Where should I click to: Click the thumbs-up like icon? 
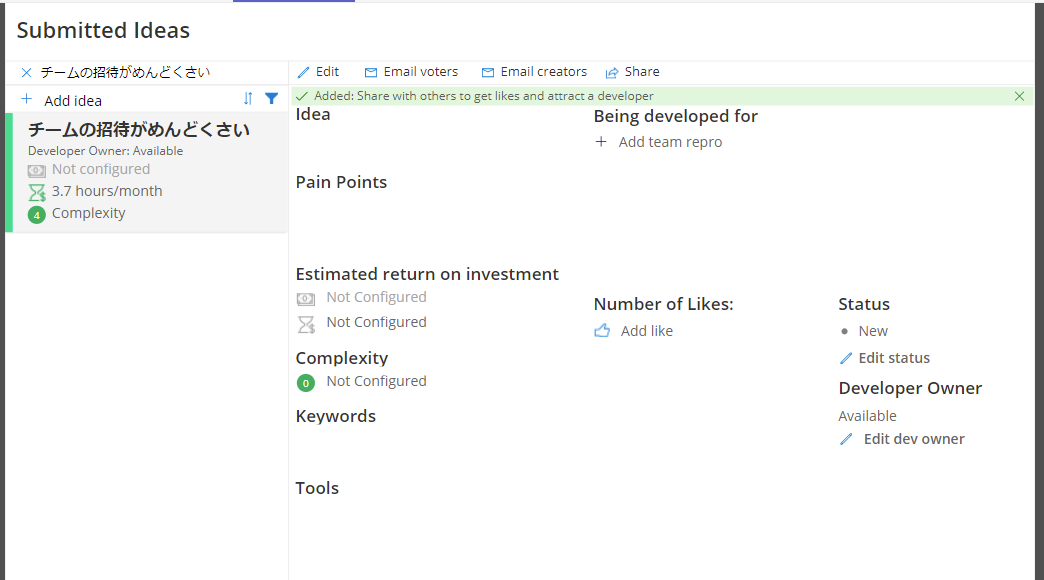click(x=602, y=331)
